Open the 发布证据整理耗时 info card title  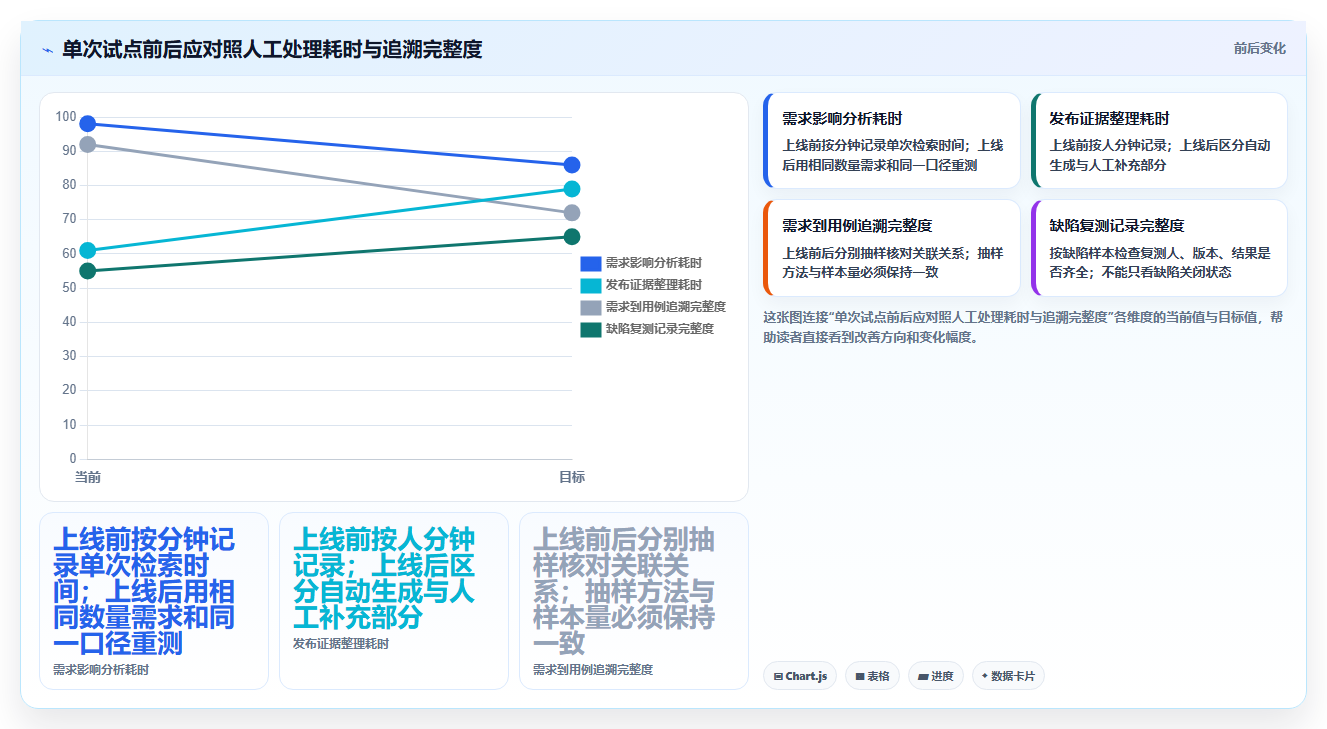(x=1110, y=119)
